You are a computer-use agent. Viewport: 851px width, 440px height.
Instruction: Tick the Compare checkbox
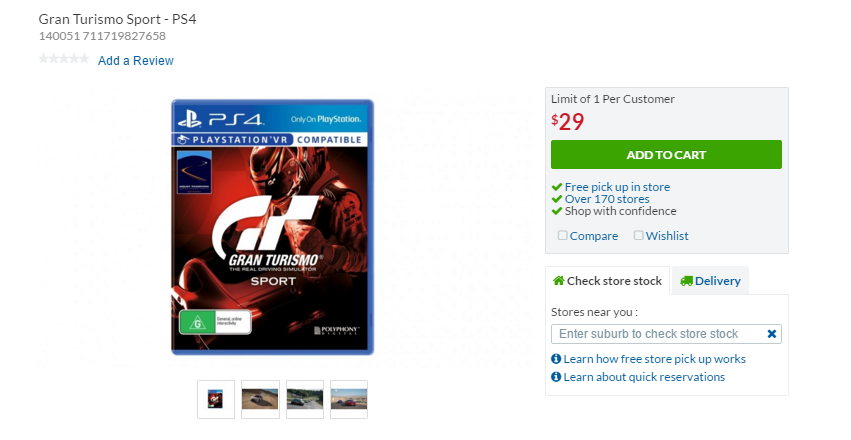pyautogui.click(x=562, y=235)
